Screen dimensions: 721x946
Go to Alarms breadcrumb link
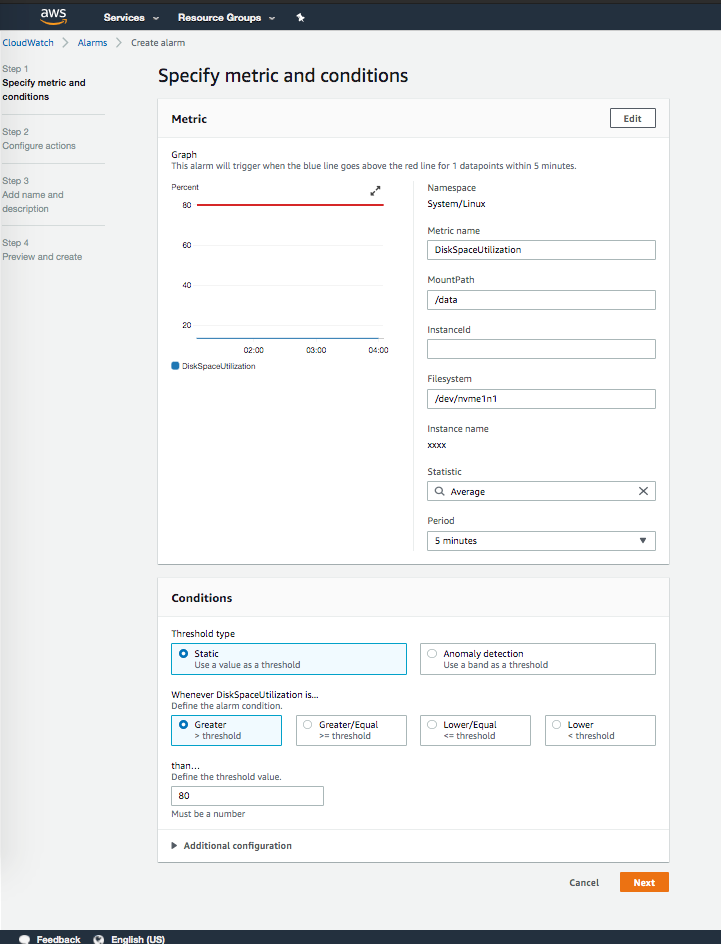point(93,43)
